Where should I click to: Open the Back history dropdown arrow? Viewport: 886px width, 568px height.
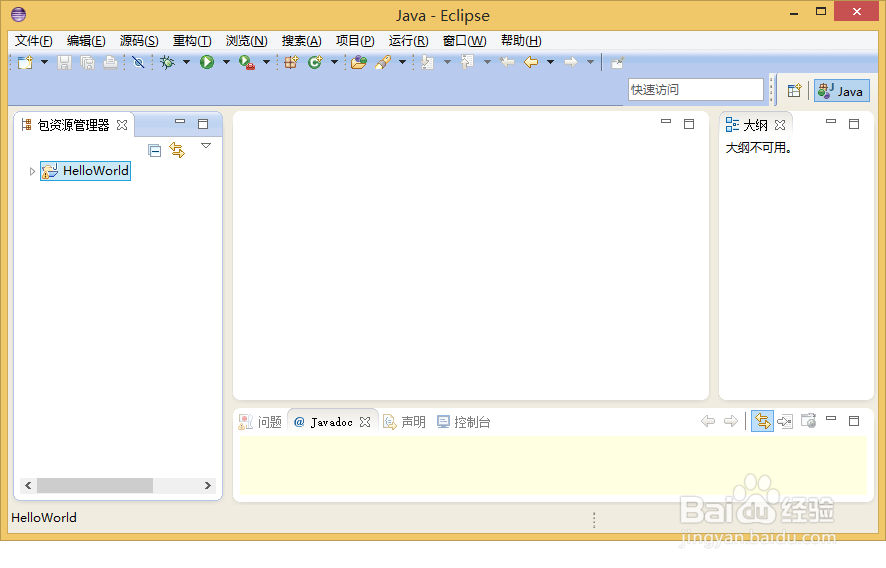coord(550,62)
